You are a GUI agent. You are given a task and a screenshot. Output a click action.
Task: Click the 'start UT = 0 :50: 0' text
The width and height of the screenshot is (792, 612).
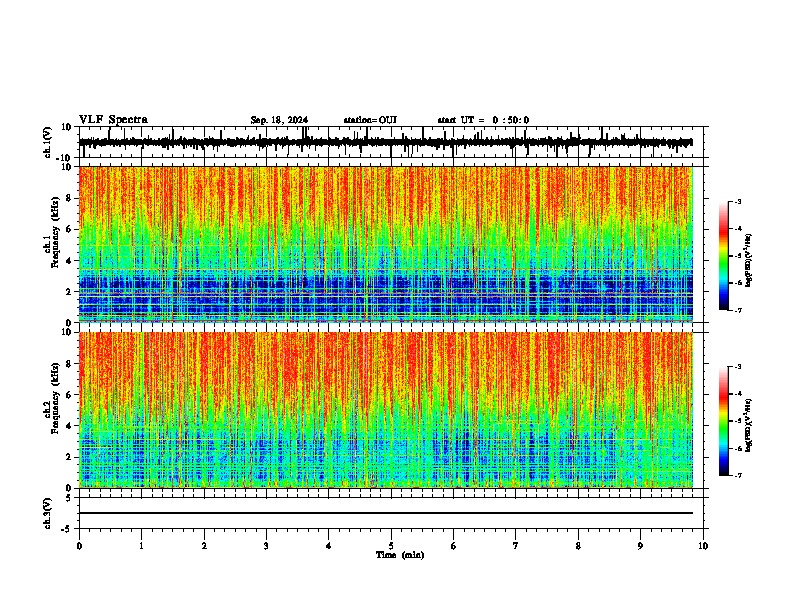(483, 120)
